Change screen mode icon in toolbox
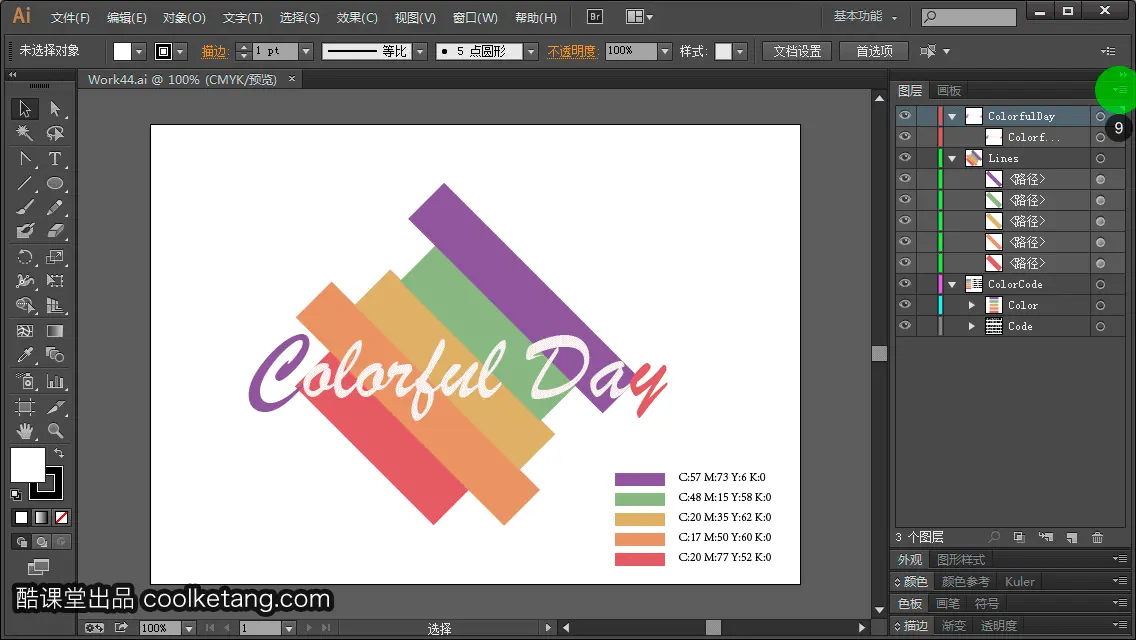Image resolution: width=1136 pixels, height=640 pixels. point(38,567)
